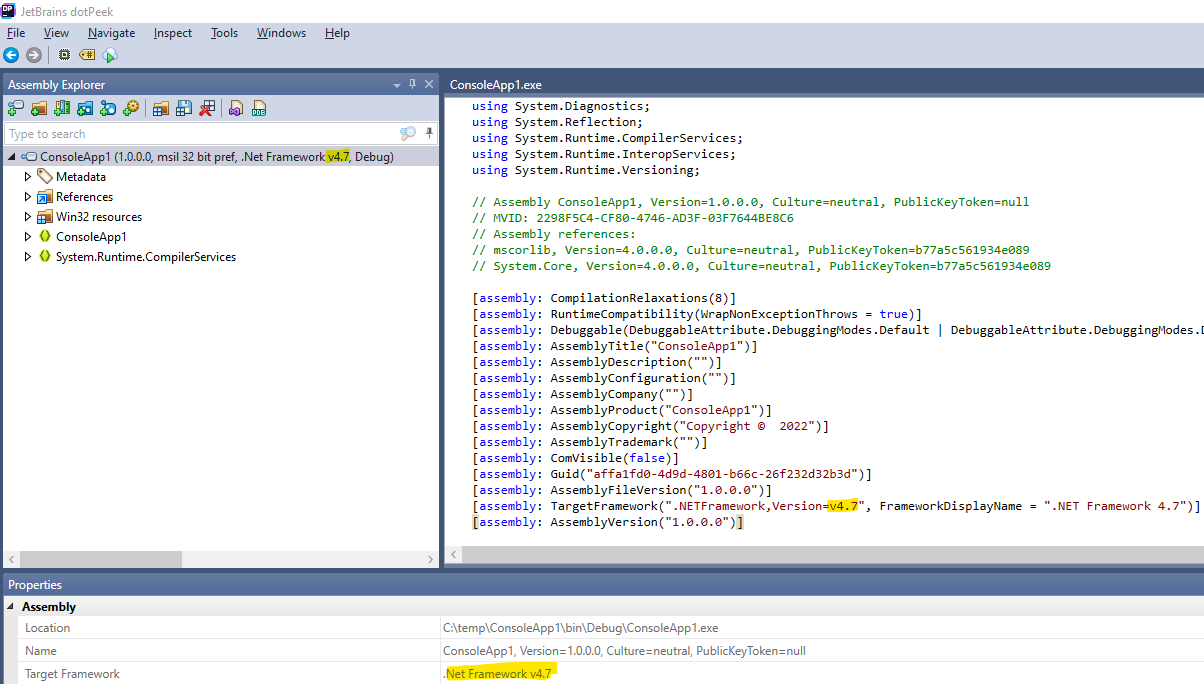Open the Process Explorer chip icon
Screen dimensions: 1204x684
click(65, 55)
